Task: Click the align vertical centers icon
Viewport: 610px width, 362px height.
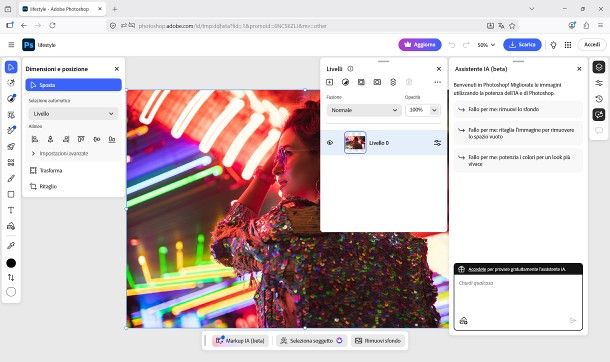Action: pos(96,139)
